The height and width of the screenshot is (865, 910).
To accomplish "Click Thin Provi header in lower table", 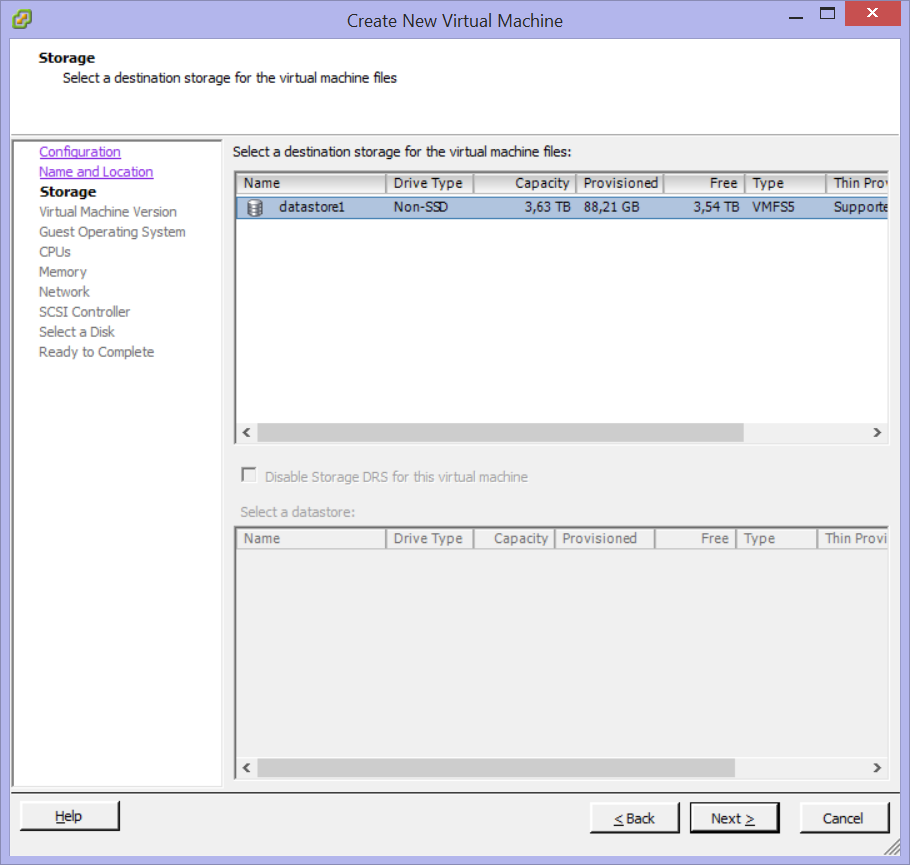I will click(x=853, y=539).
